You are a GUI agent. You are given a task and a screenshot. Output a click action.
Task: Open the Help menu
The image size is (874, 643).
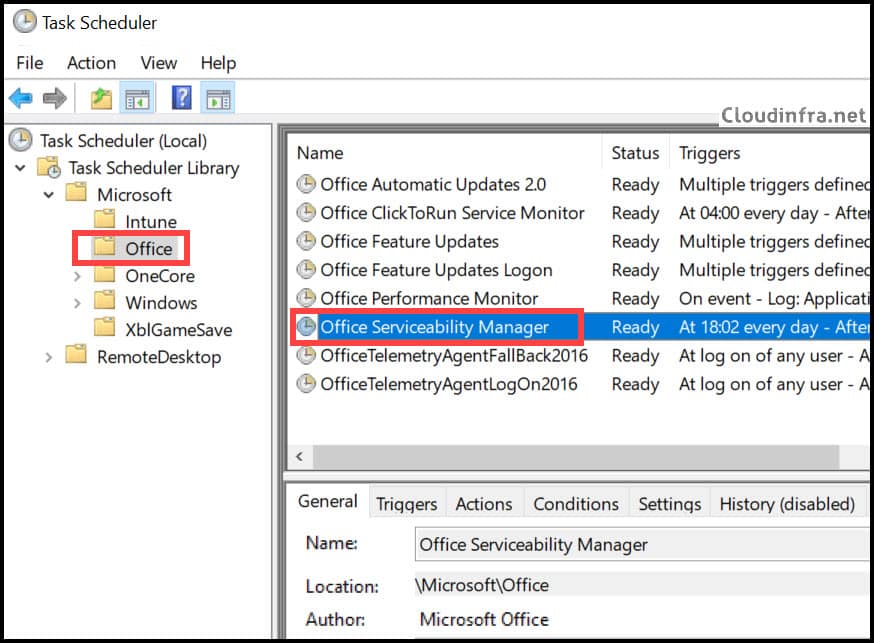218,63
